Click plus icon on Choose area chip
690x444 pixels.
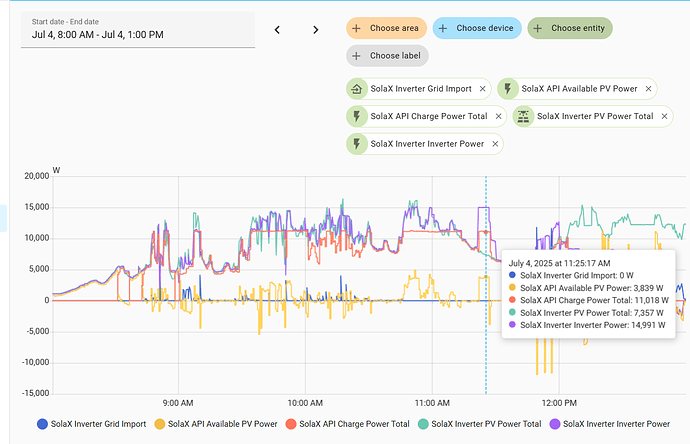click(356, 28)
